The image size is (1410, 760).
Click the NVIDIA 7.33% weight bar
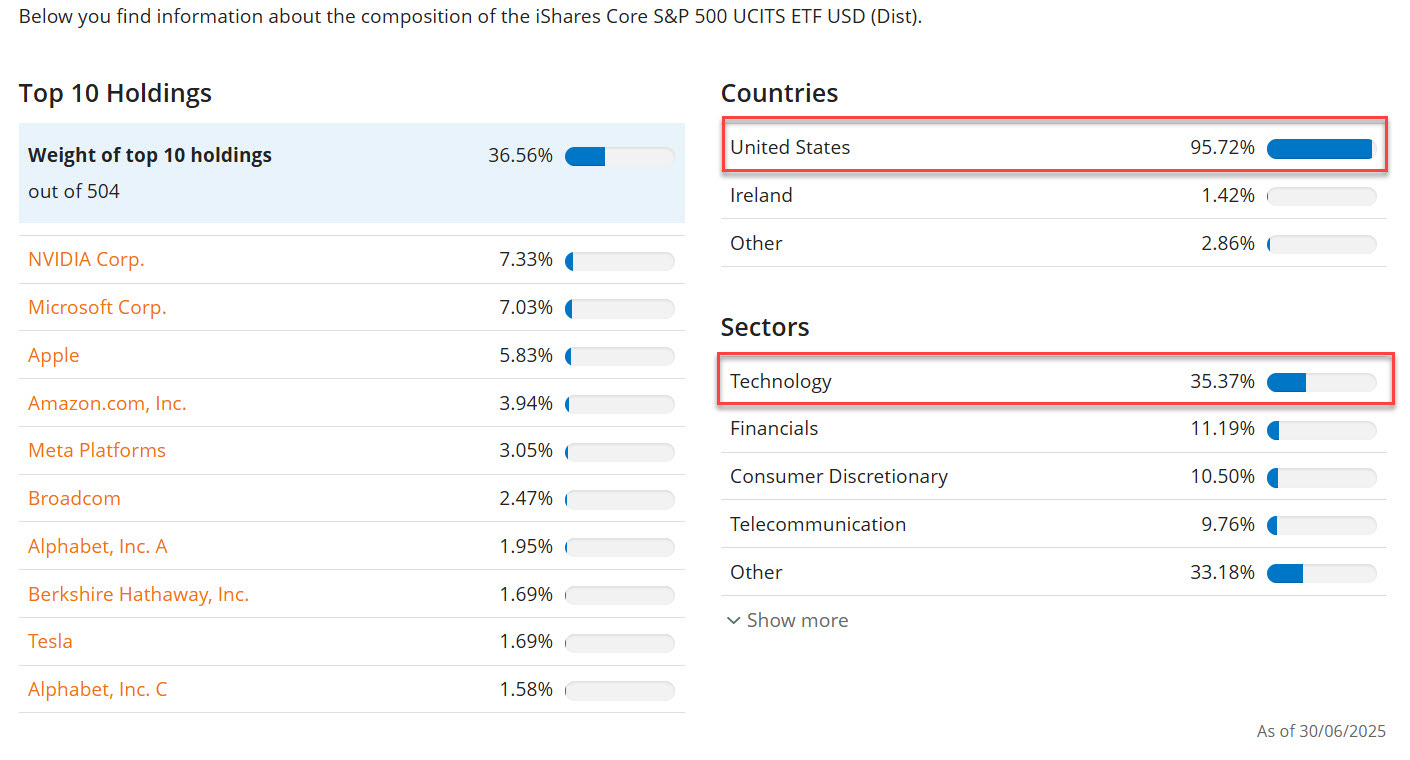620,261
